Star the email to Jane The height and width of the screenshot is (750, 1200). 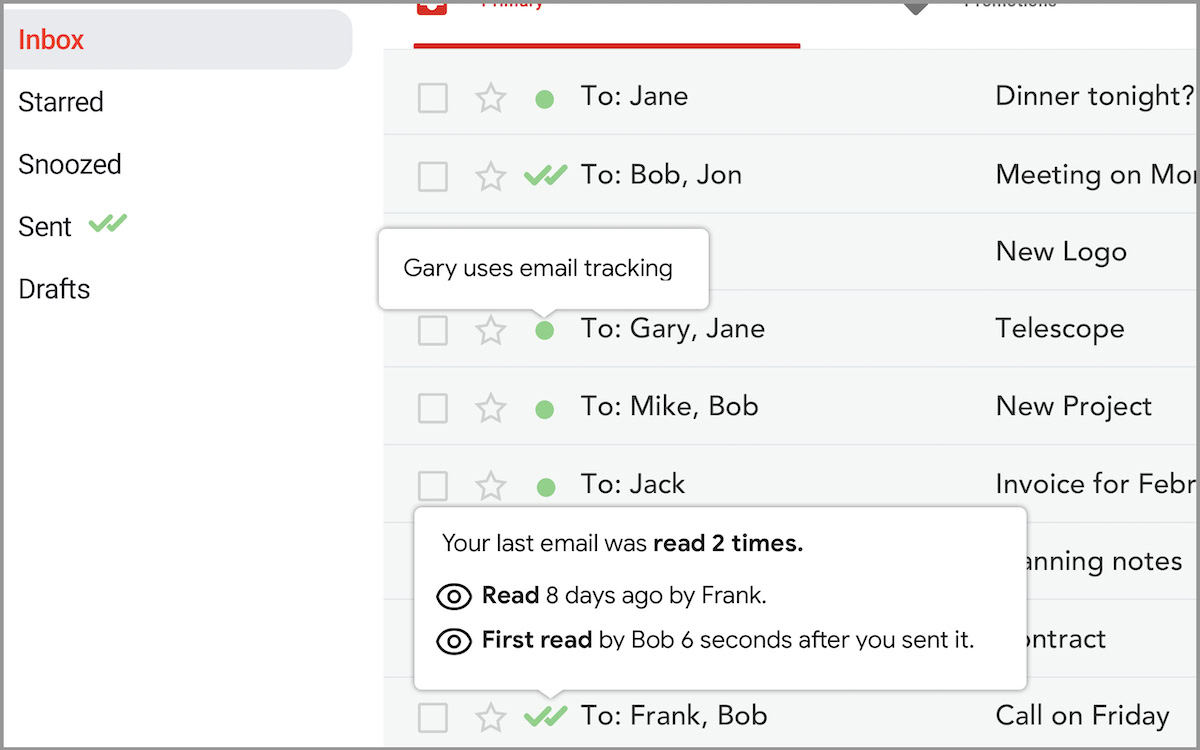click(x=490, y=98)
